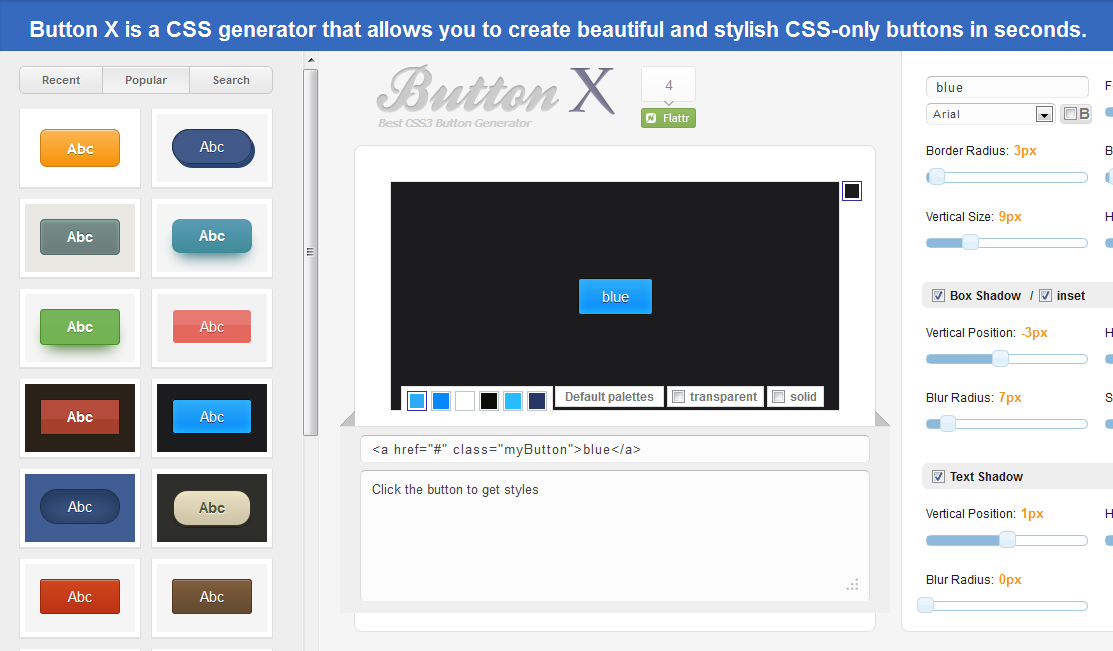This screenshot has width=1113, height=651.
Task: Switch to the Popular tab
Action: 145,79
